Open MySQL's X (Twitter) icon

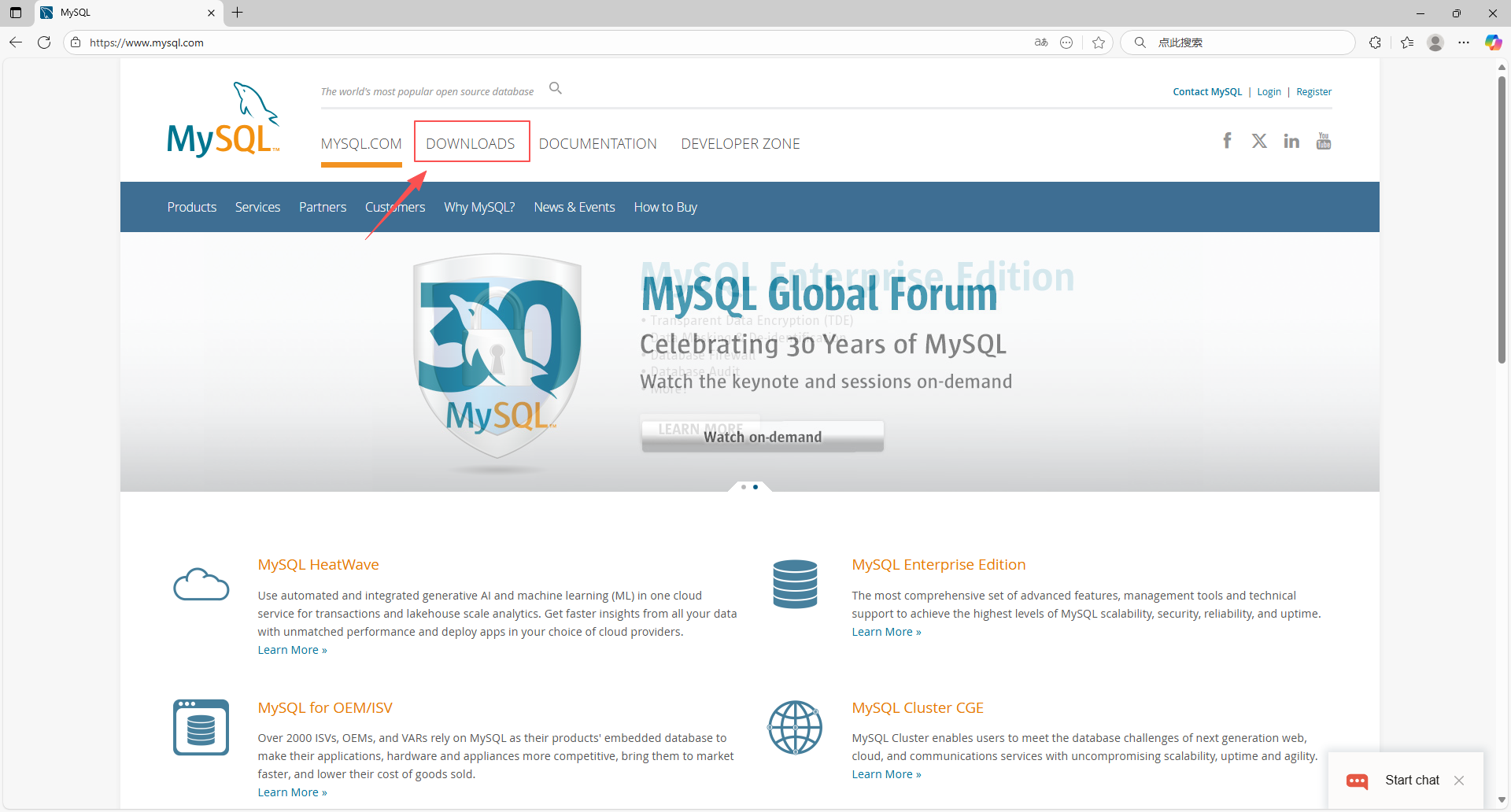[x=1259, y=141]
